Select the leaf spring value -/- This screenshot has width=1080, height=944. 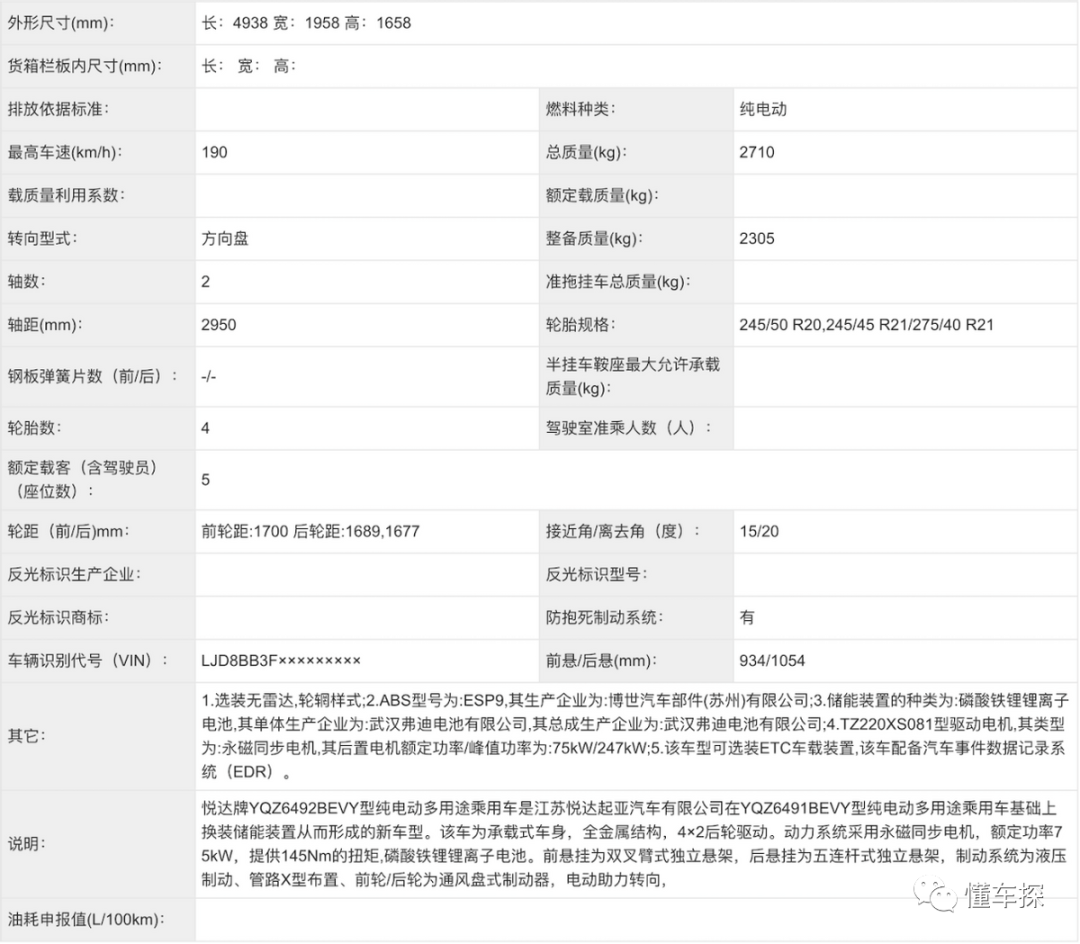tap(209, 376)
